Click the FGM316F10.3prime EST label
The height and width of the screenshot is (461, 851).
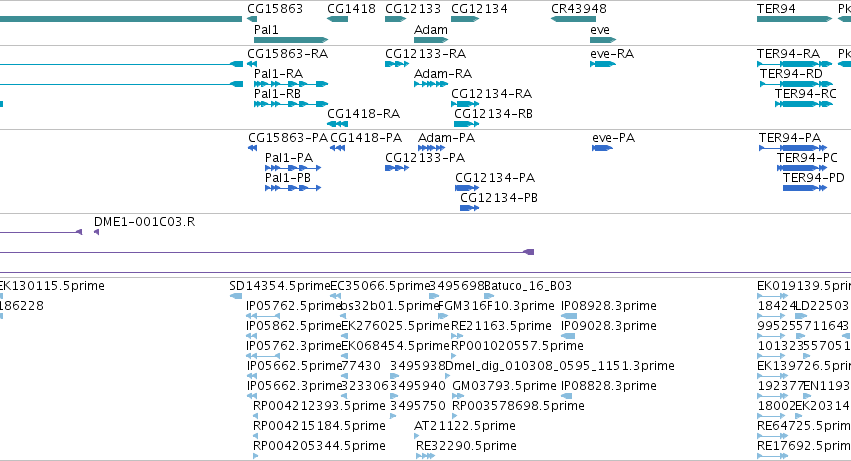496,306
